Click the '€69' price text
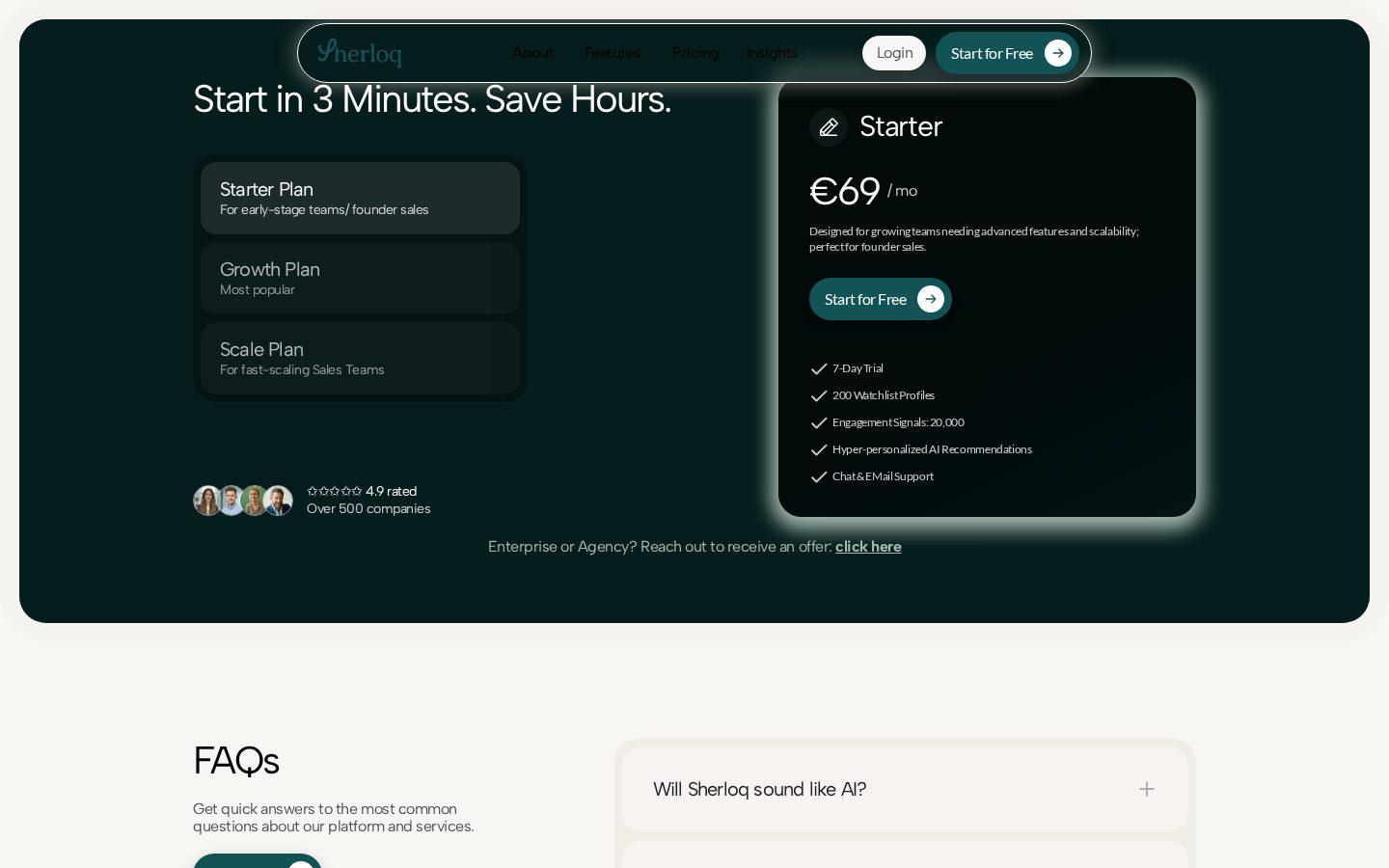This screenshot has width=1389, height=868. pos(845,191)
